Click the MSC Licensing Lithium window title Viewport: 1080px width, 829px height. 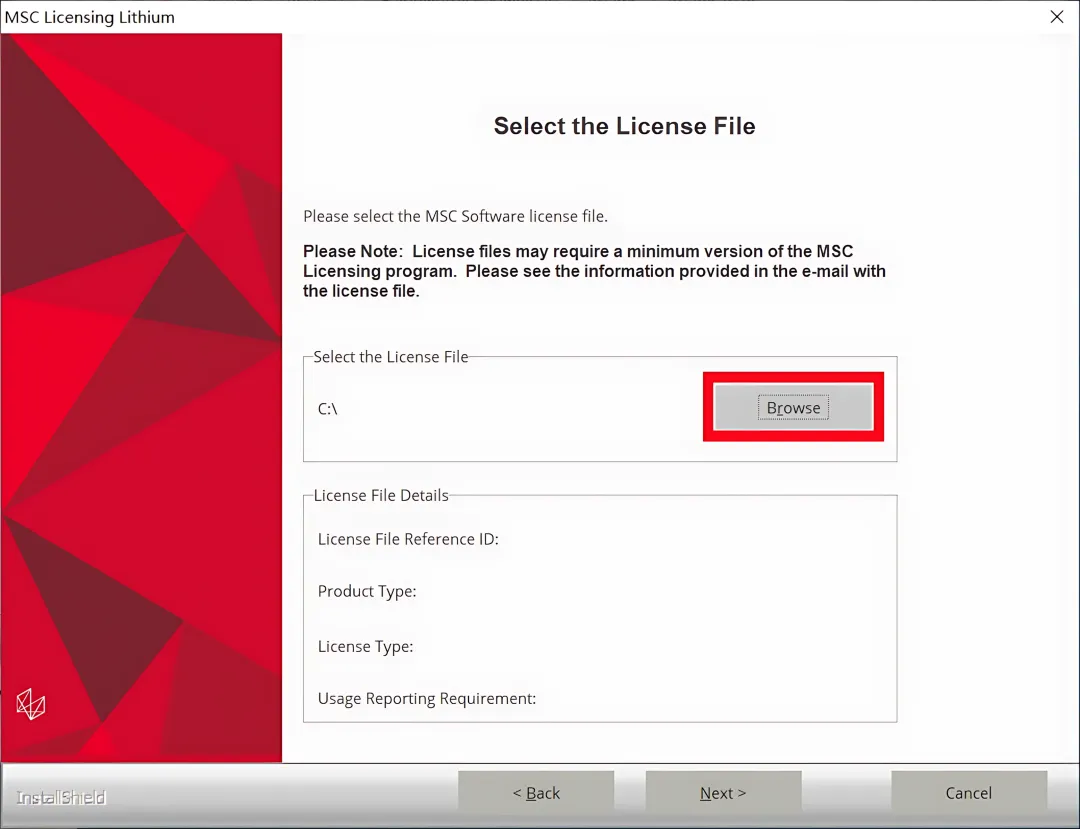point(90,17)
